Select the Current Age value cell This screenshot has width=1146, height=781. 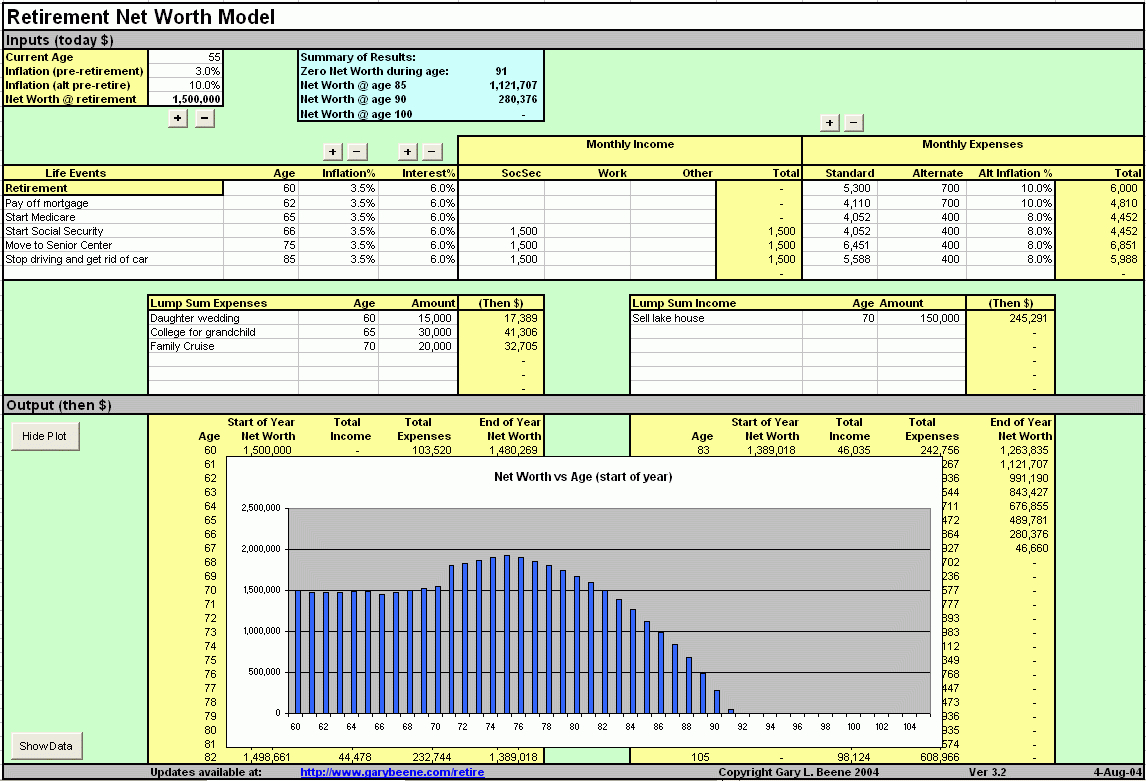185,58
